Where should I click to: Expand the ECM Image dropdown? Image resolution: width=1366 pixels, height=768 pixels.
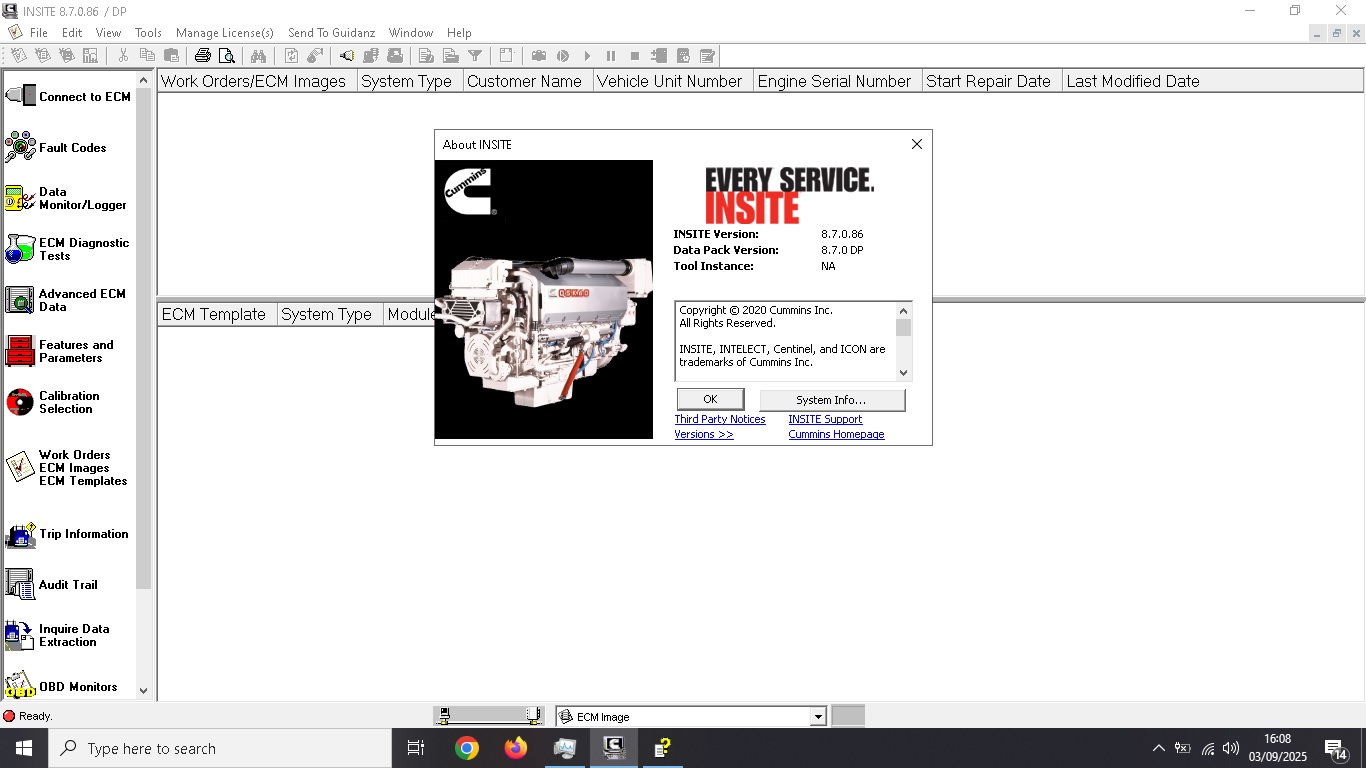(x=818, y=717)
